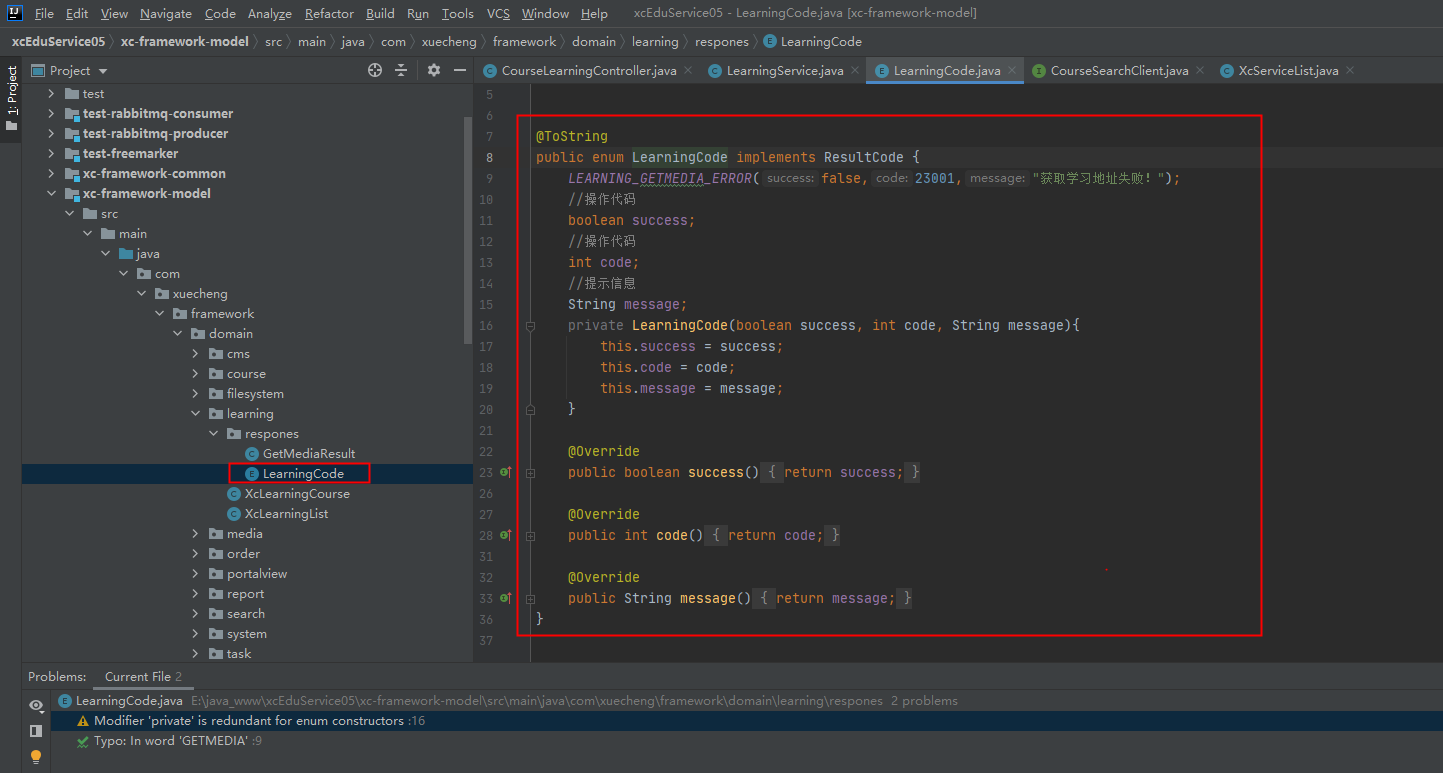Screen dimensions: 1443x773
Task: Collapse all nodes in Project panel
Action: pyautogui.click(x=401, y=70)
